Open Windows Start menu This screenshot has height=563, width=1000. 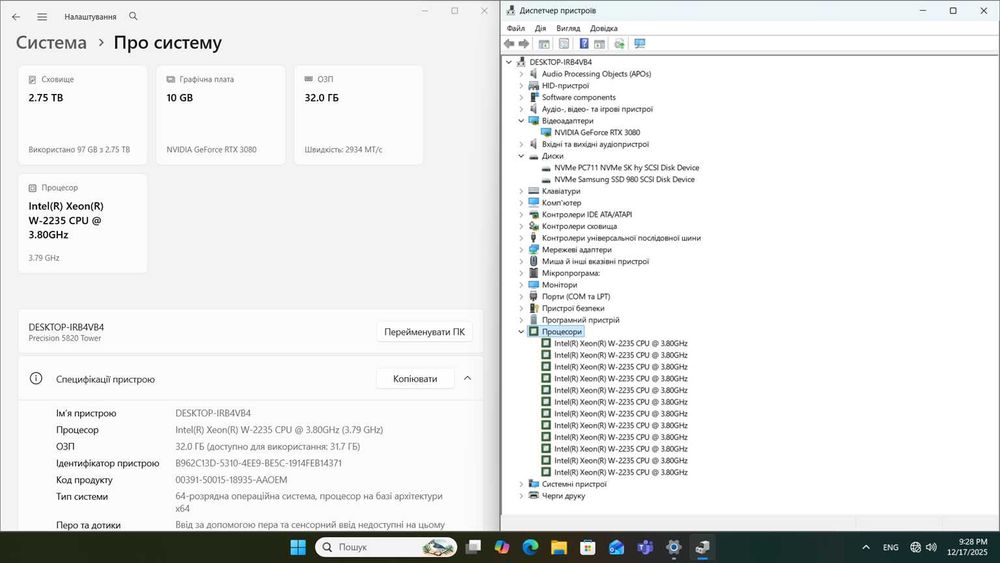pyautogui.click(x=298, y=547)
